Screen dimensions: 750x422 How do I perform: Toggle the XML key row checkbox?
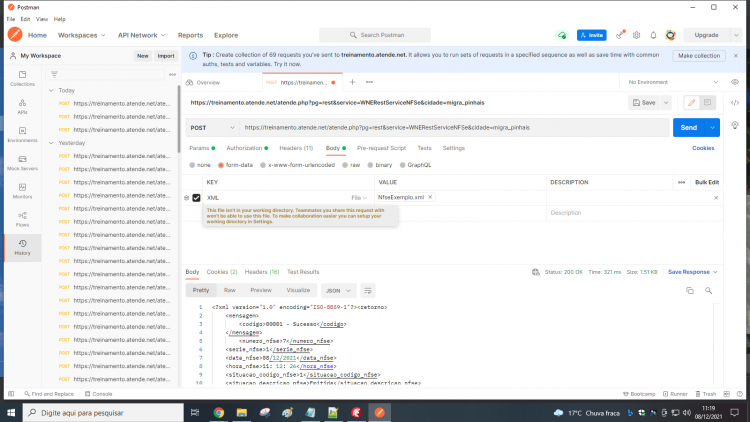pos(196,198)
